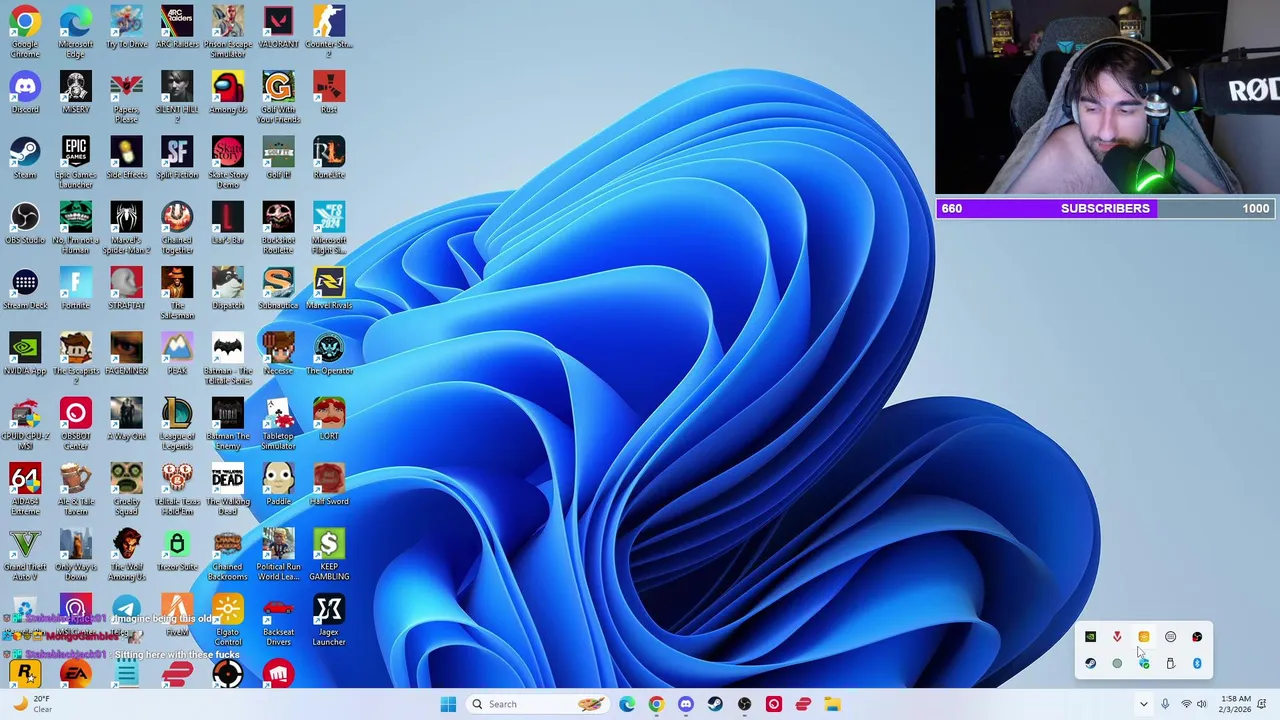This screenshot has width=1280, height=720.
Task: Switch to OBS Studio on the taskbar
Action: [744, 704]
